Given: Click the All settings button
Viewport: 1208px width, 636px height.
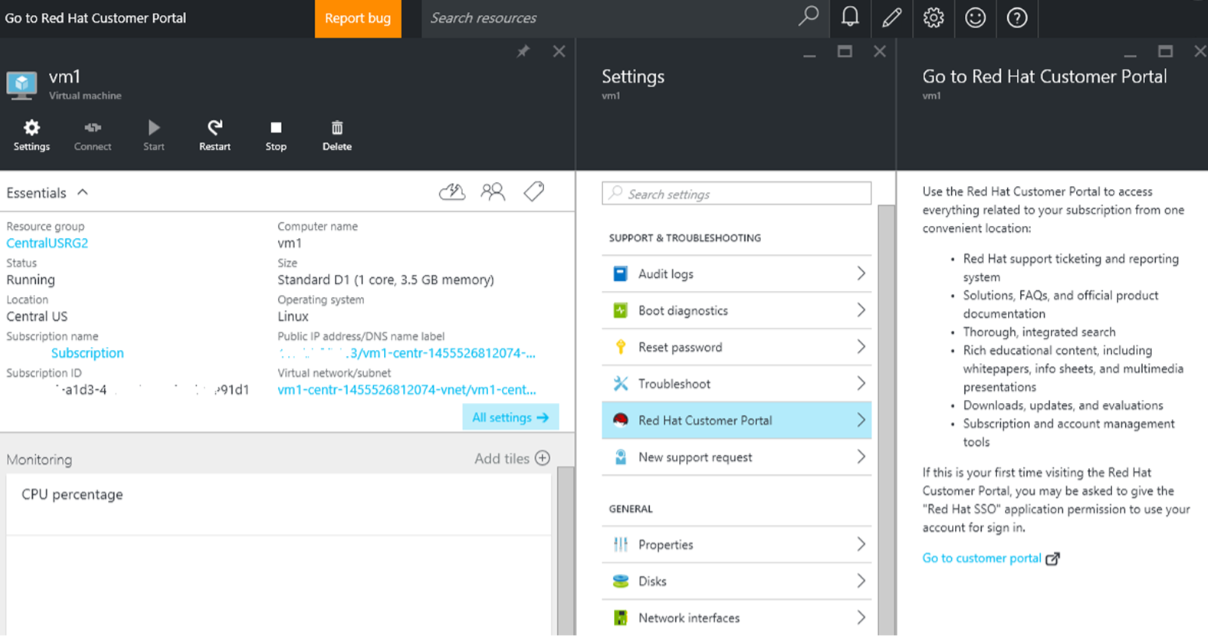Looking at the screenshot, I should (x=510, y=418).
